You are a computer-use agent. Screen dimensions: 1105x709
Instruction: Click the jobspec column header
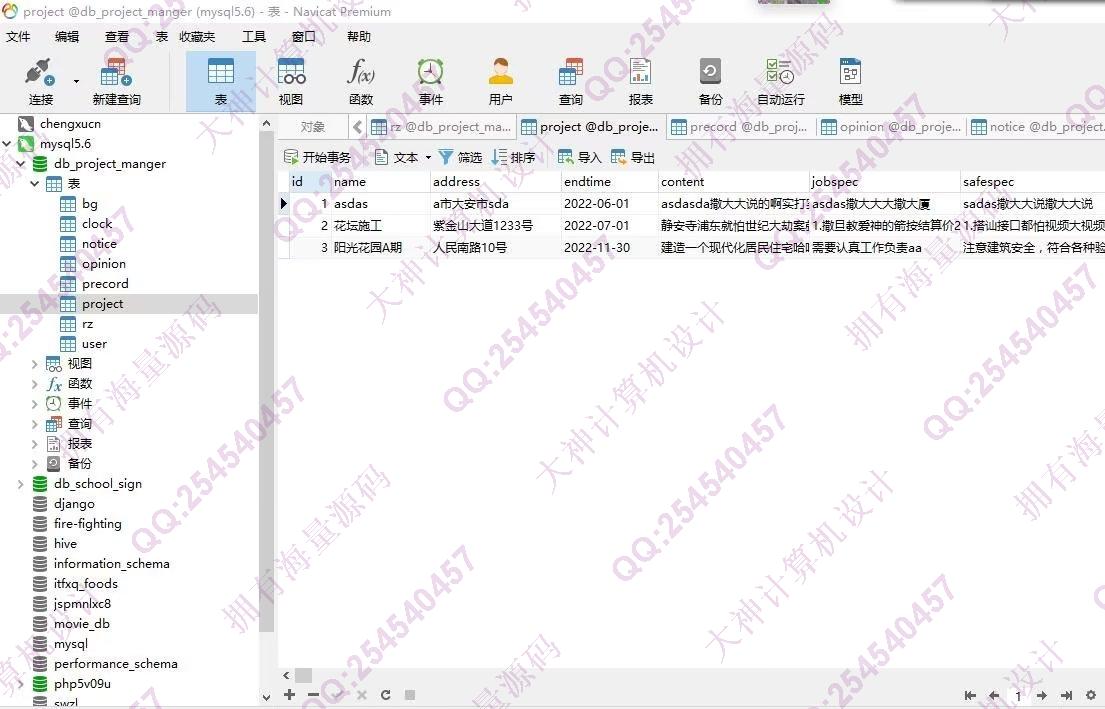tap(884, 182)
